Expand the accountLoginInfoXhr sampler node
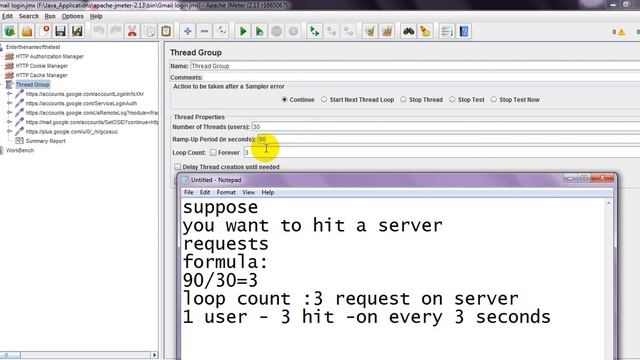Screen dimensions: 640x360 9,94
